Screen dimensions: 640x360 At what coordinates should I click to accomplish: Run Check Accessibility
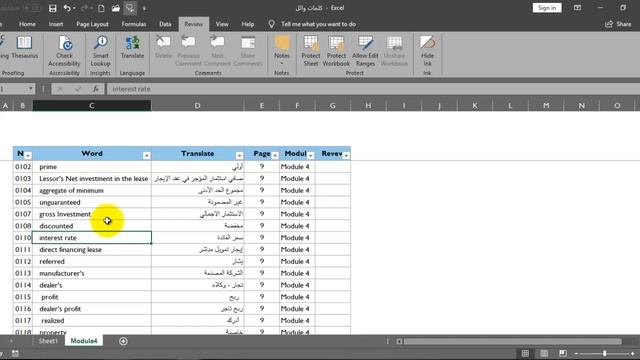64,51
